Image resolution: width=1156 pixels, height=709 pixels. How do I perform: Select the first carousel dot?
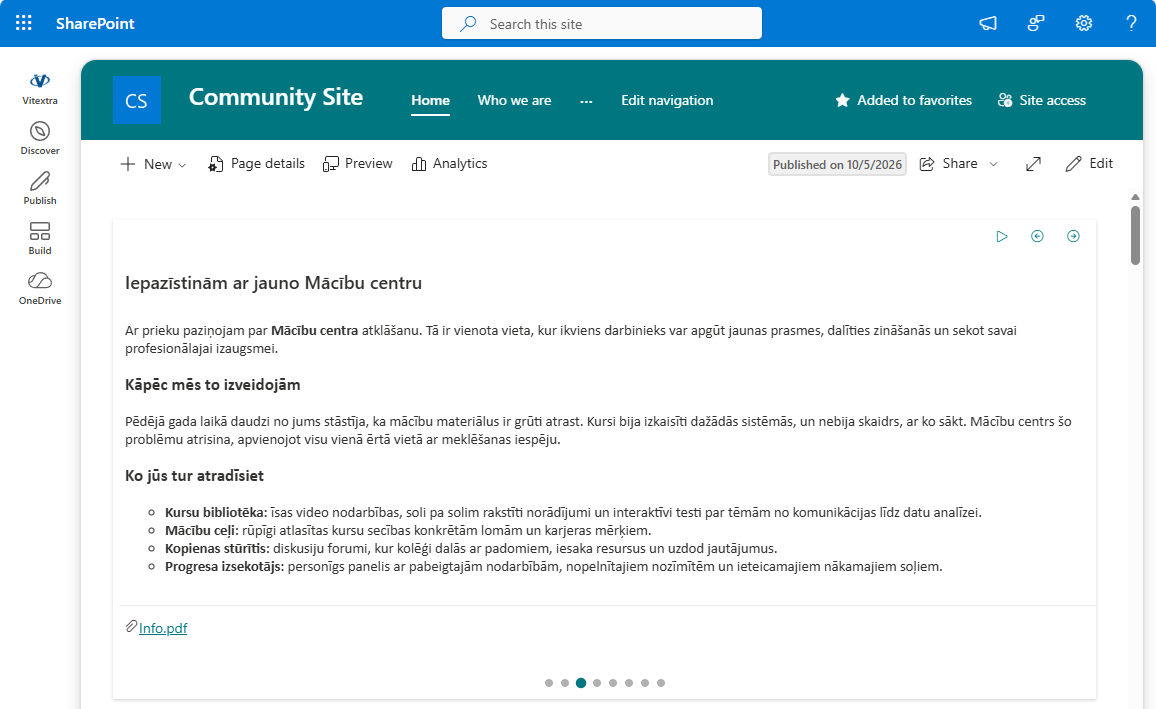point(549,683)
